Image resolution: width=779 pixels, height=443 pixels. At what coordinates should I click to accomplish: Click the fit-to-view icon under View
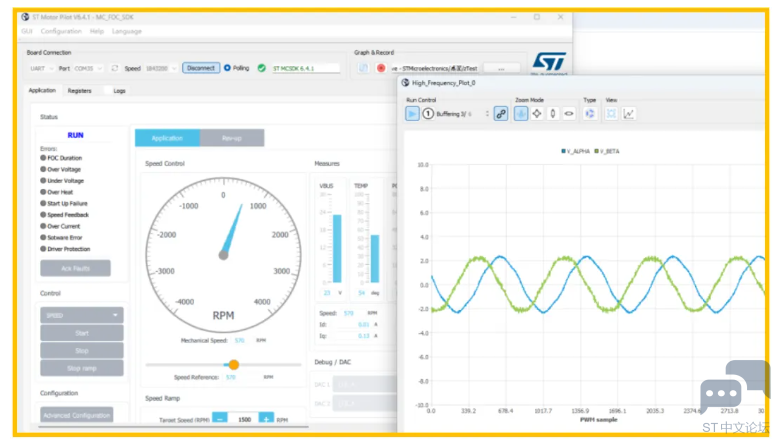click(x=611, y=114)
